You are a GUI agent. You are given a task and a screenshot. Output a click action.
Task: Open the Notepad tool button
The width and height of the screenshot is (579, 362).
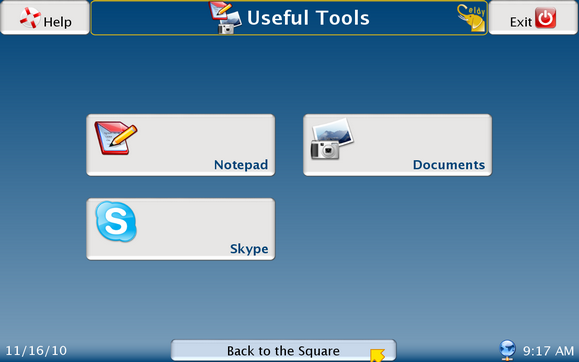pyautogui.click(x=181, y=145)
